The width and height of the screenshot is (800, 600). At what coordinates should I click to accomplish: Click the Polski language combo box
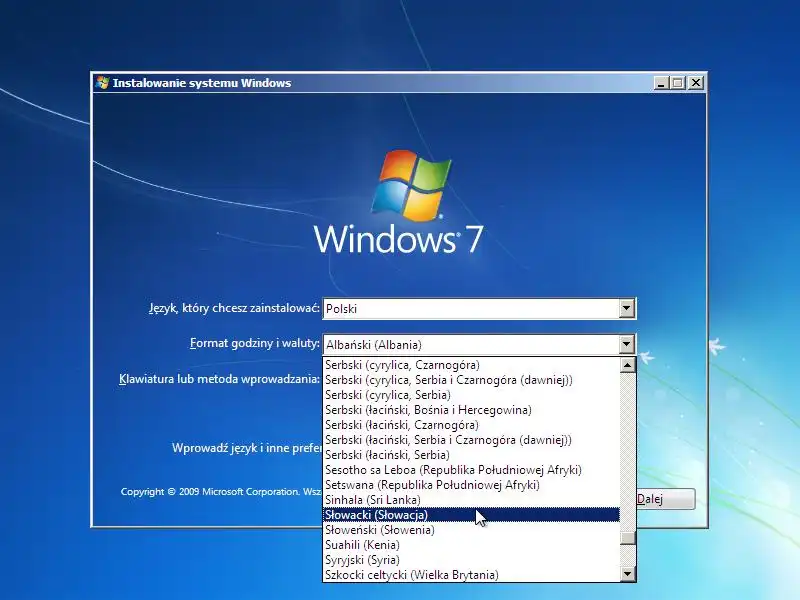(480, 309)
